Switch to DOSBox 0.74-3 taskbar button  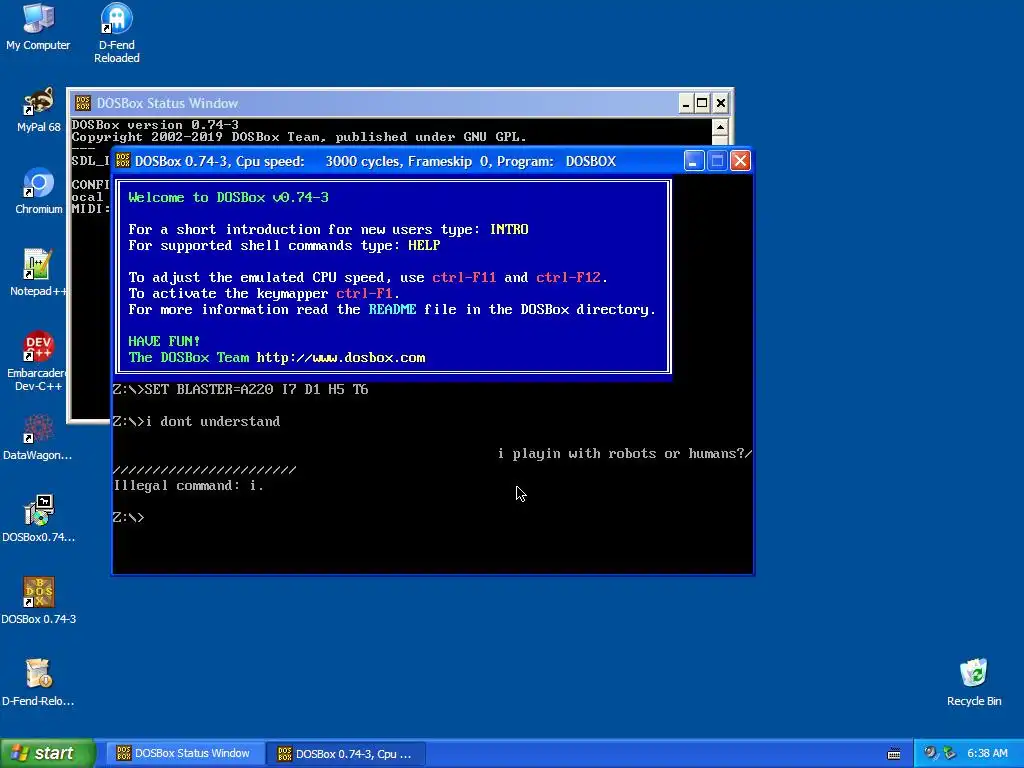pyautogui.click(x=347, y=754)
